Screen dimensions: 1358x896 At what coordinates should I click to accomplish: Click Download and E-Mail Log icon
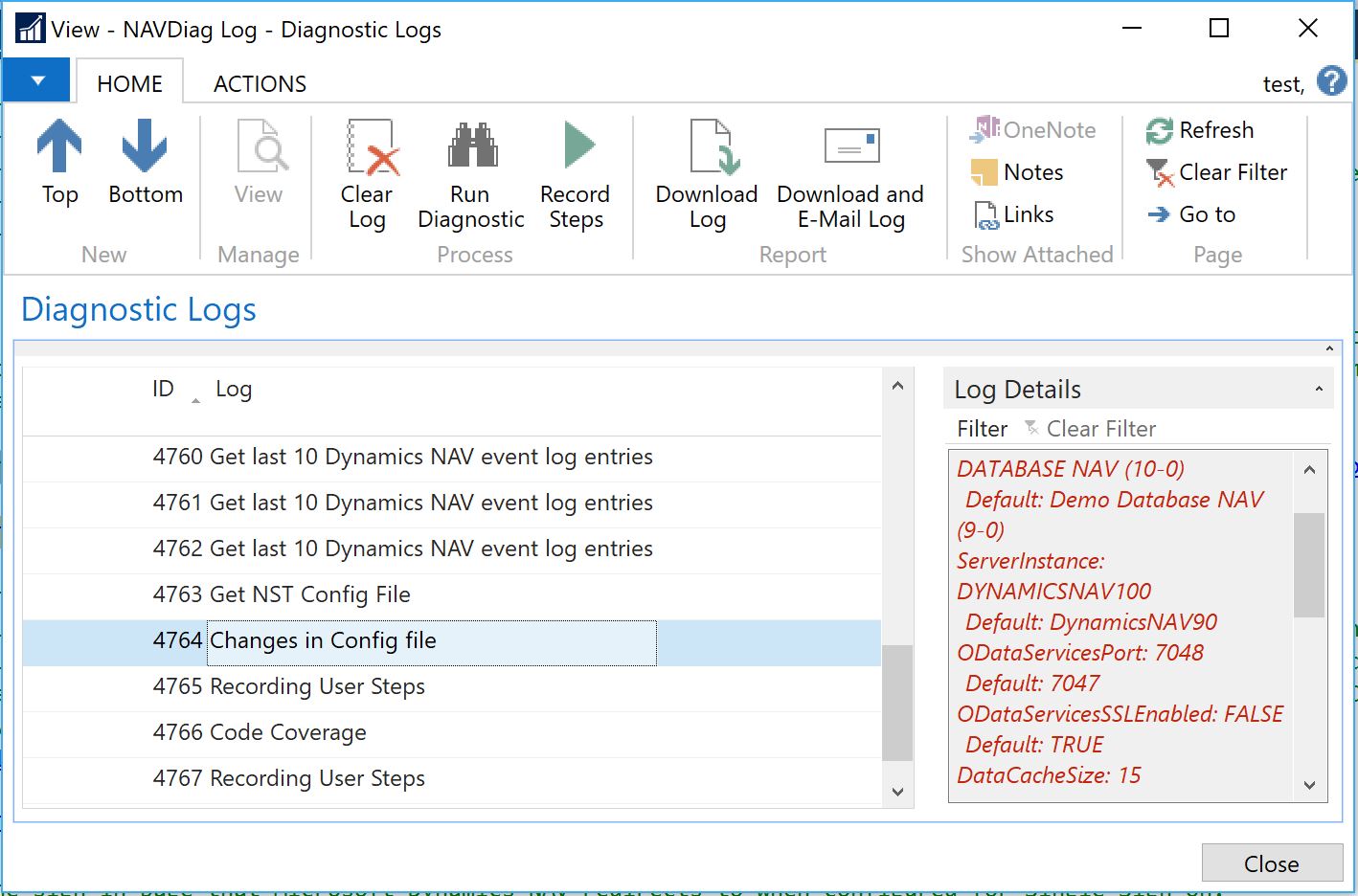click(x=850, y=146)
